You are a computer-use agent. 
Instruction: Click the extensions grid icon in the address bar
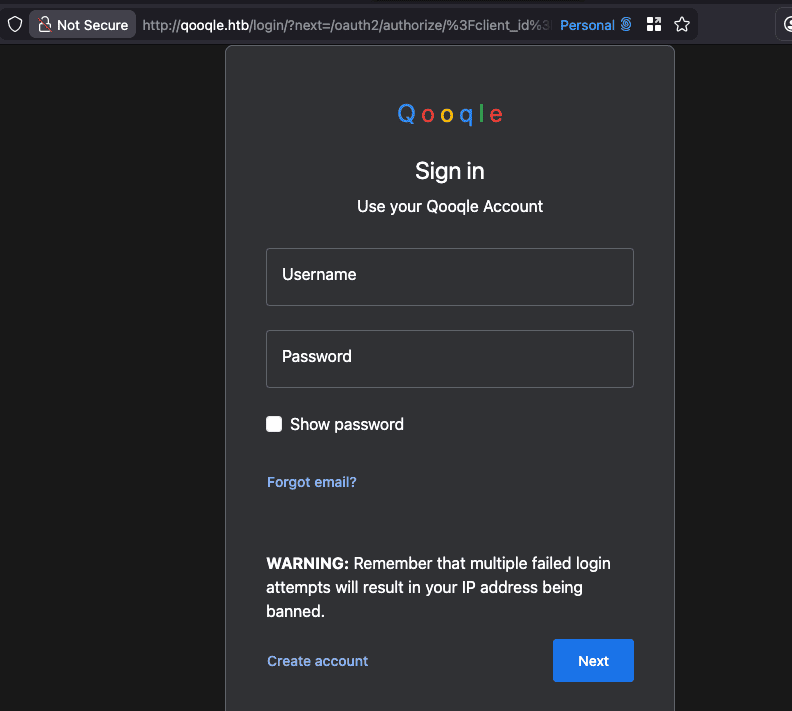coord(654,24)
